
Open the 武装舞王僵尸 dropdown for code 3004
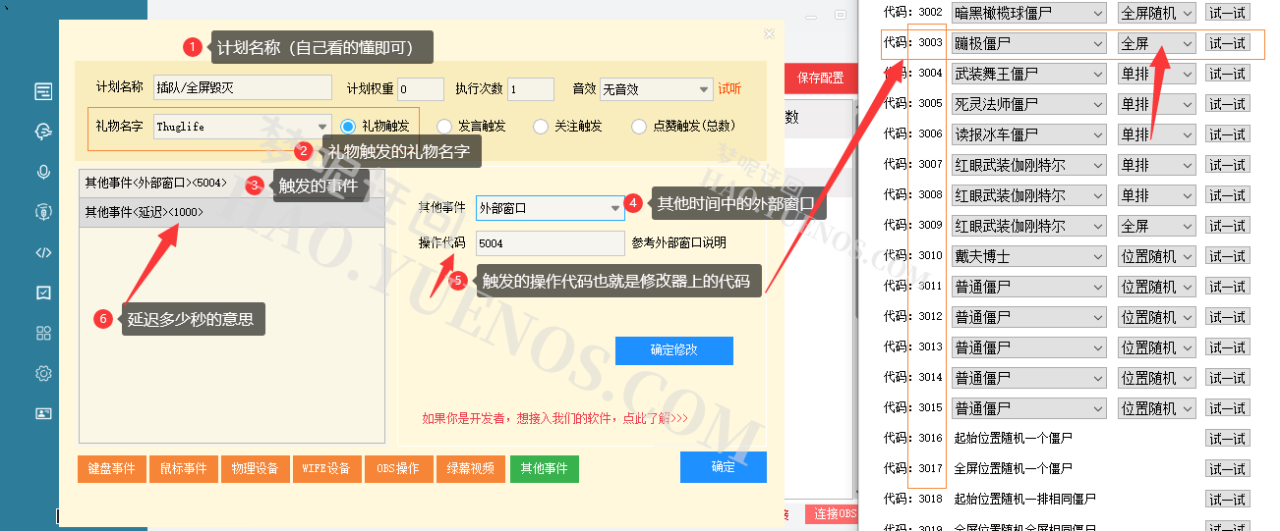(x=1029, y=73)
